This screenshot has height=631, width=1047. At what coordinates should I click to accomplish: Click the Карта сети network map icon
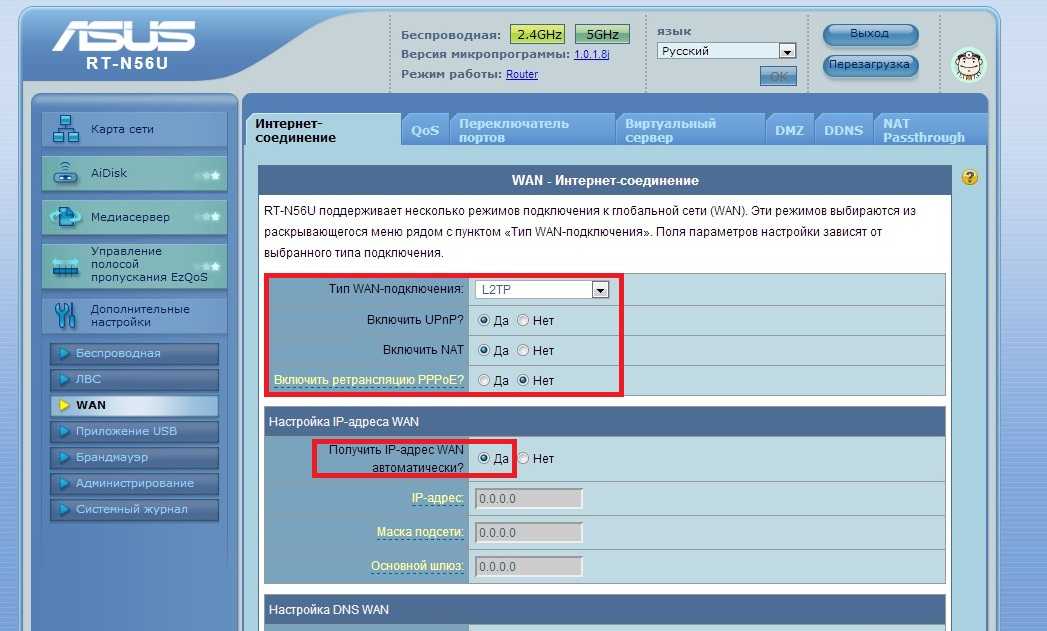(x=66, y=129)
